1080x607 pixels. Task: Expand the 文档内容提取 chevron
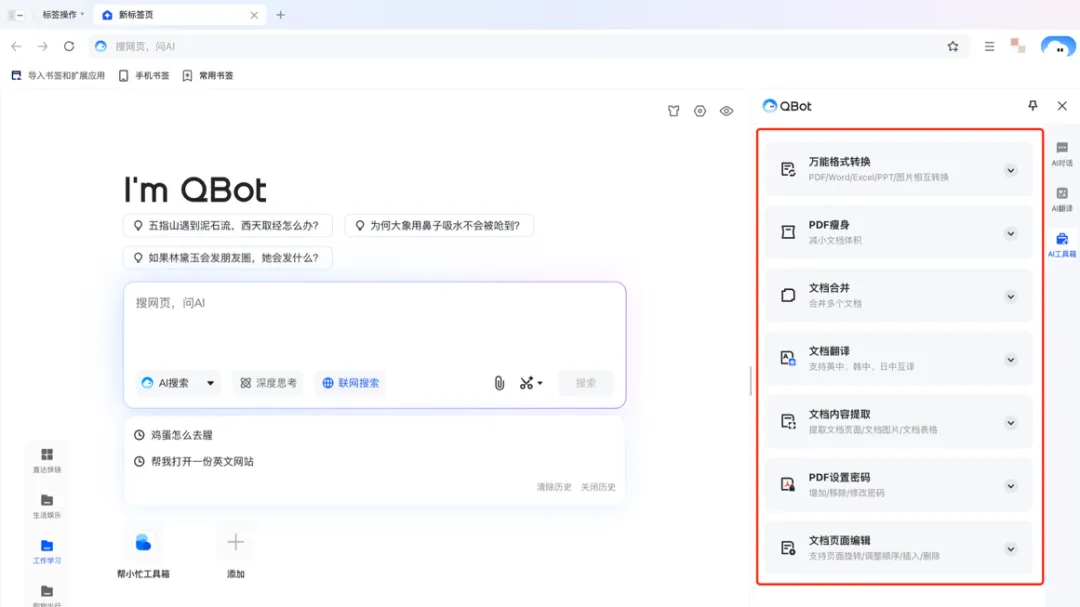pyautogui.click(x=1010, y=423)
